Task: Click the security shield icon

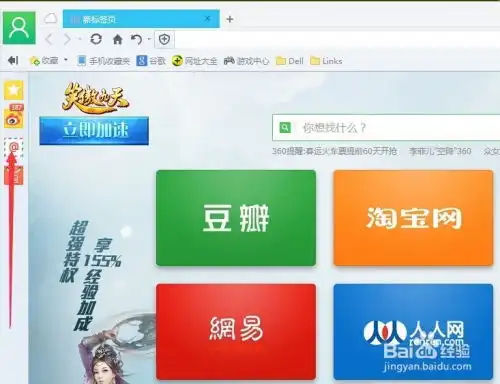Action: pos(164,39)
